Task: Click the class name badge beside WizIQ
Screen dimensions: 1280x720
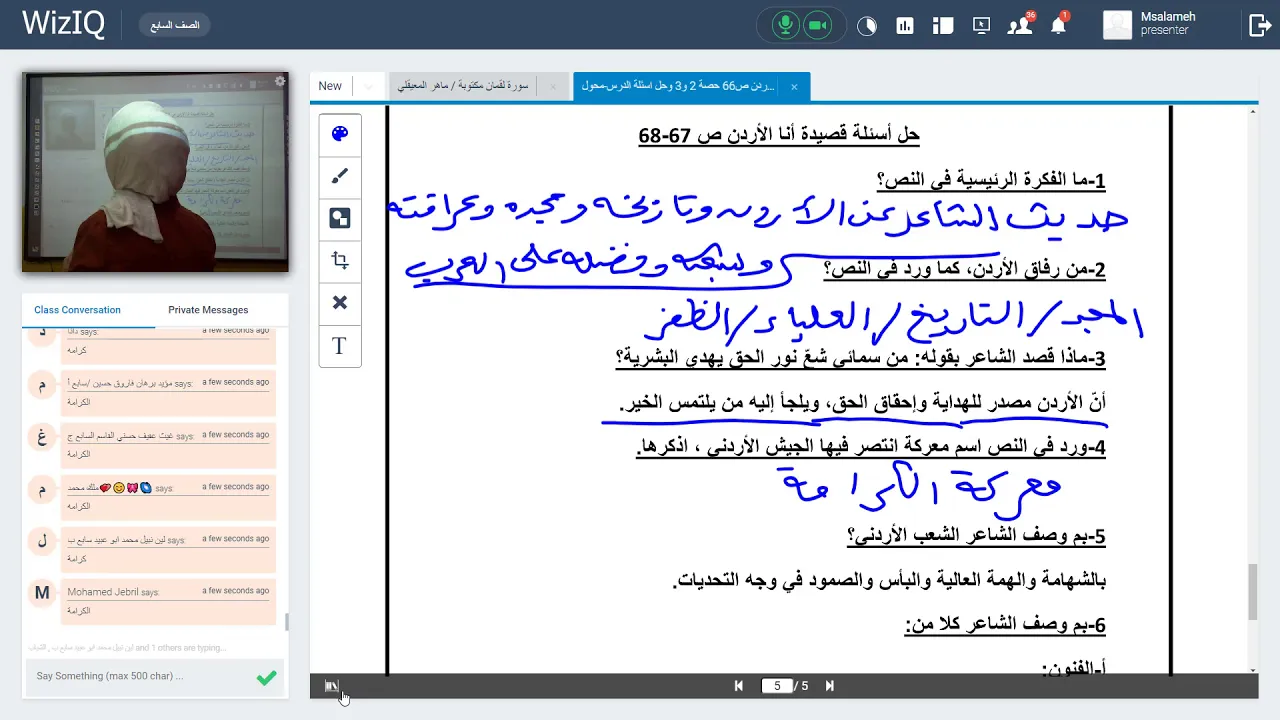Action: coord(175,25)
